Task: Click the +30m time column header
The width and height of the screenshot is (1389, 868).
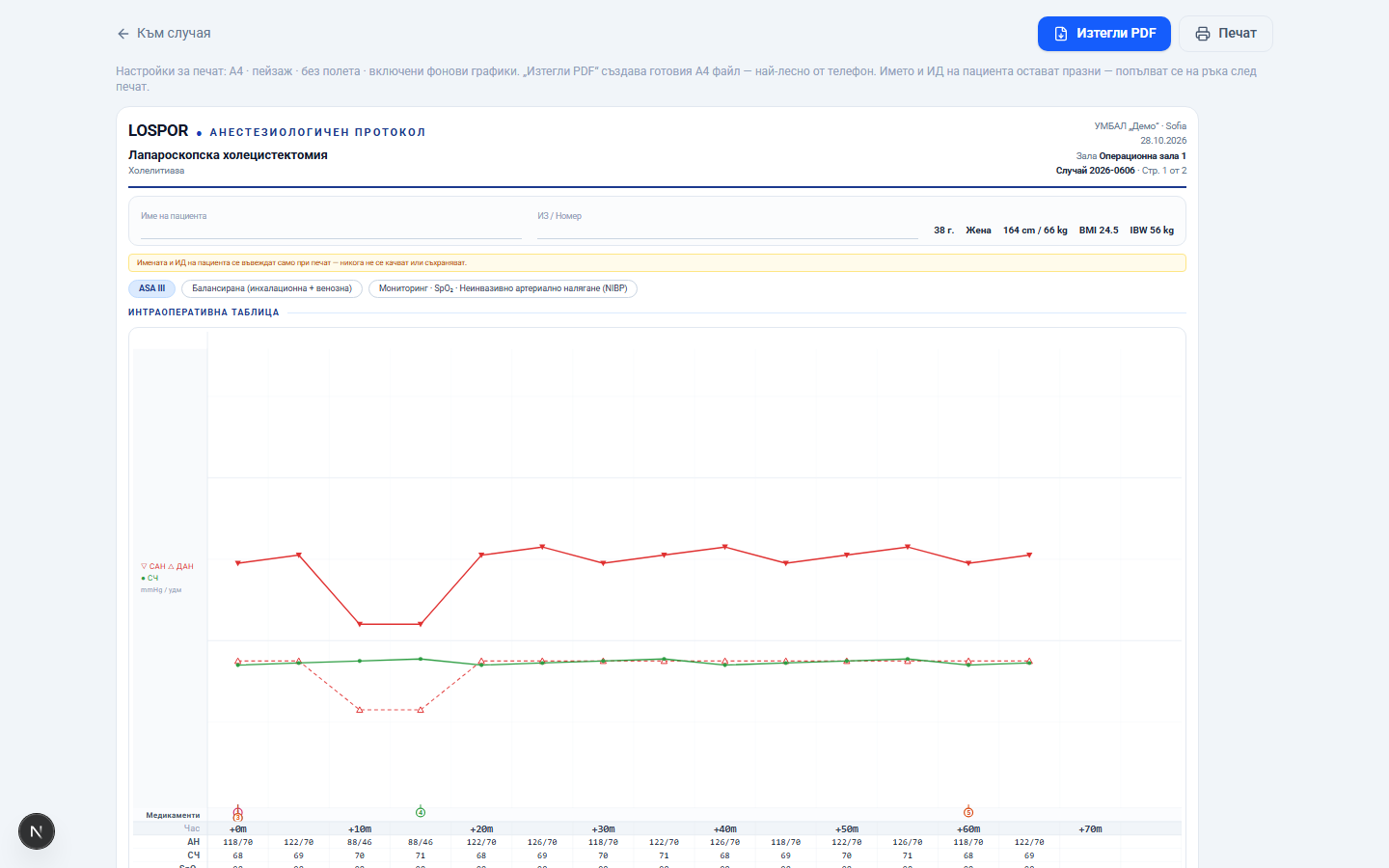Action: click(x=603, y=829)
